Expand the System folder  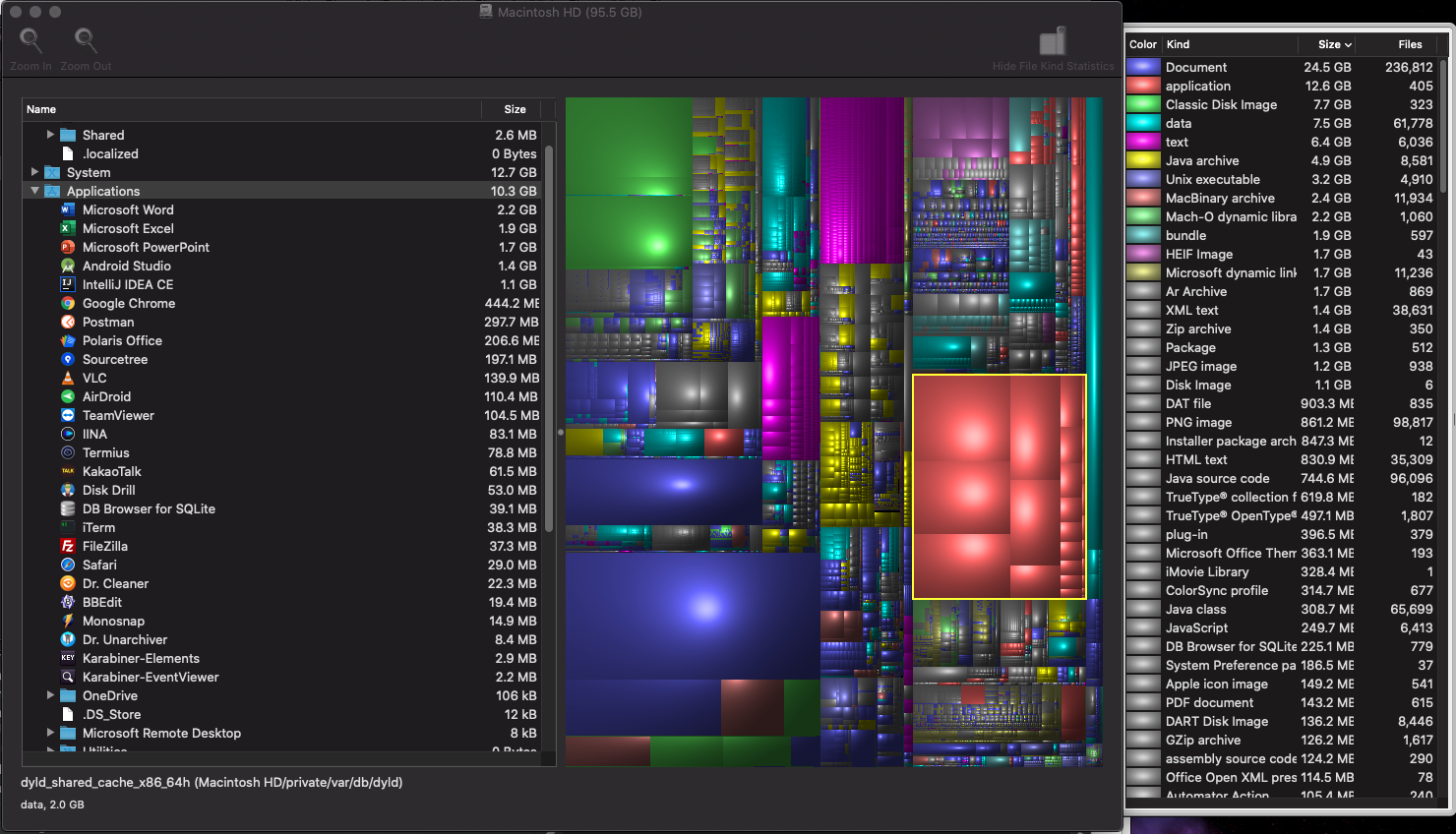click(34, 172)
